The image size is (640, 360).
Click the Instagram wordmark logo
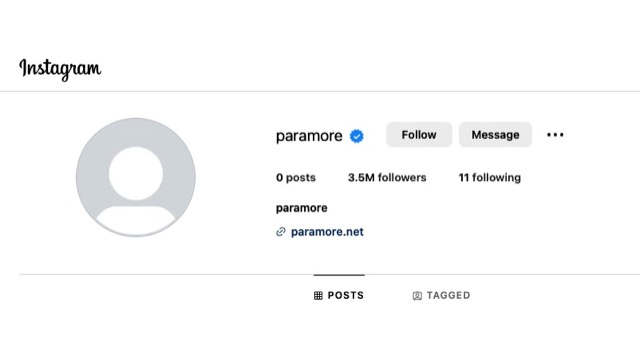tap(60, 69)
